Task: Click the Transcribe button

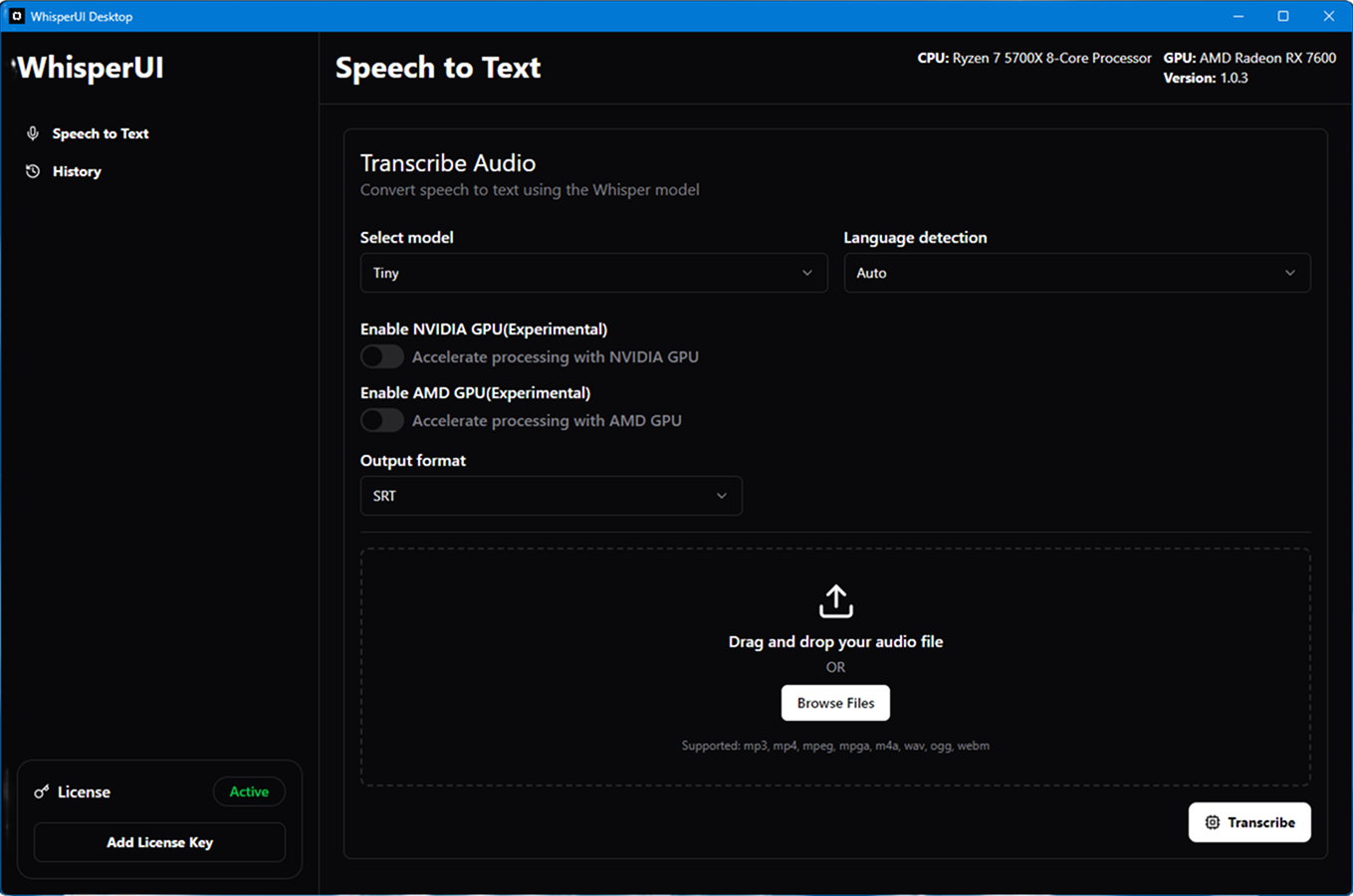Action: (x=1249, y=822)
